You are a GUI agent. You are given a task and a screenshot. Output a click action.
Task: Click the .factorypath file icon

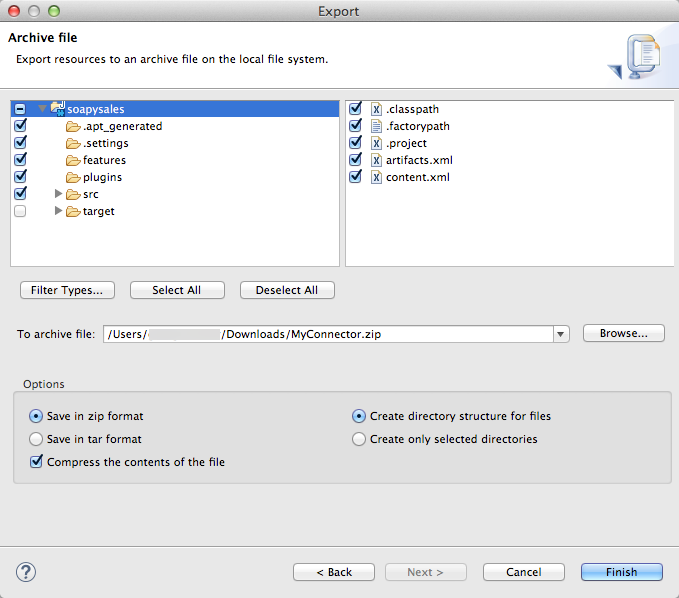376,126
